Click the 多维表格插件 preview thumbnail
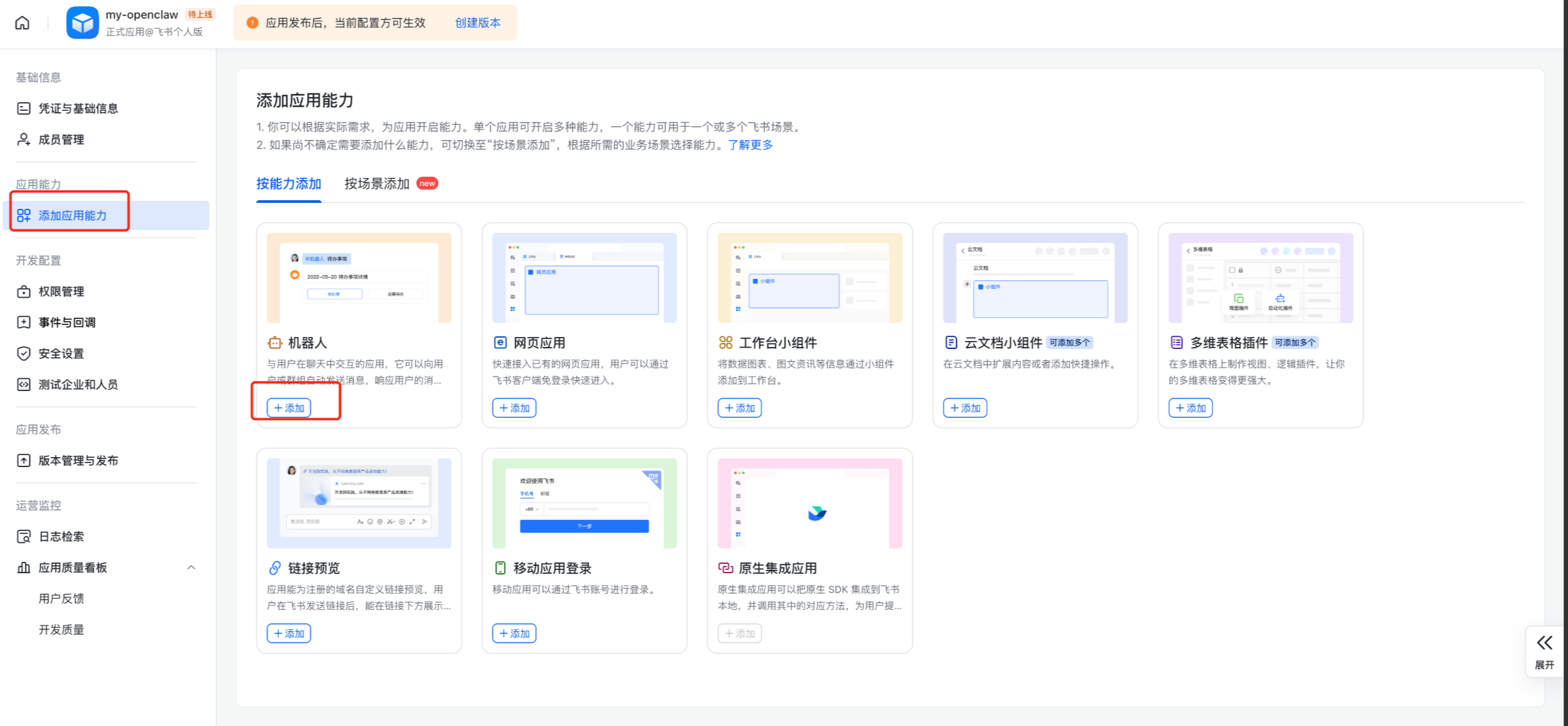The width and height of the screenshot is (1568, 726). tap(1260, 278)
